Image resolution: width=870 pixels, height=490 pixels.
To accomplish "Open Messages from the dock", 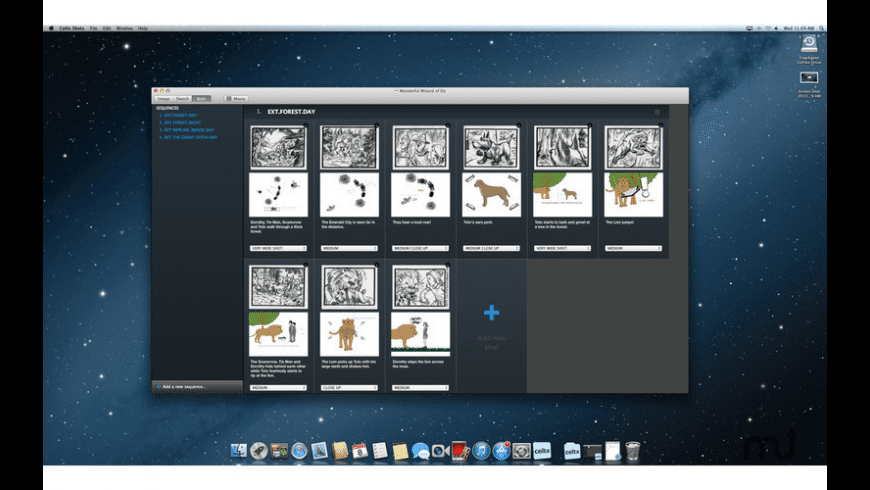I will [x=420, y=451].
